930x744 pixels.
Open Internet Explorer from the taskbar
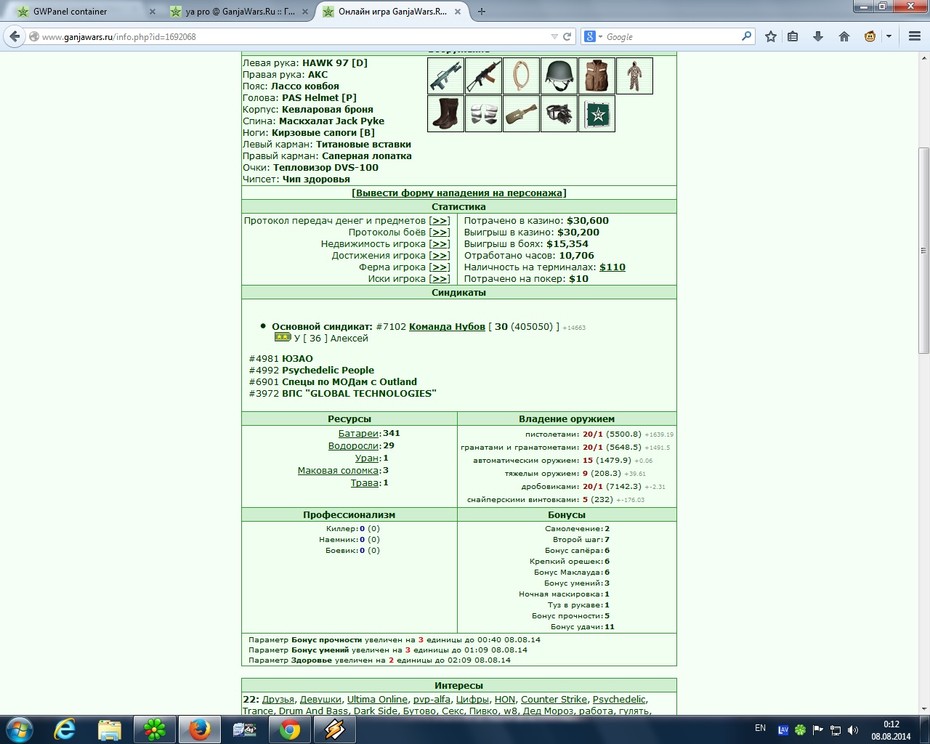click(64, 729)
